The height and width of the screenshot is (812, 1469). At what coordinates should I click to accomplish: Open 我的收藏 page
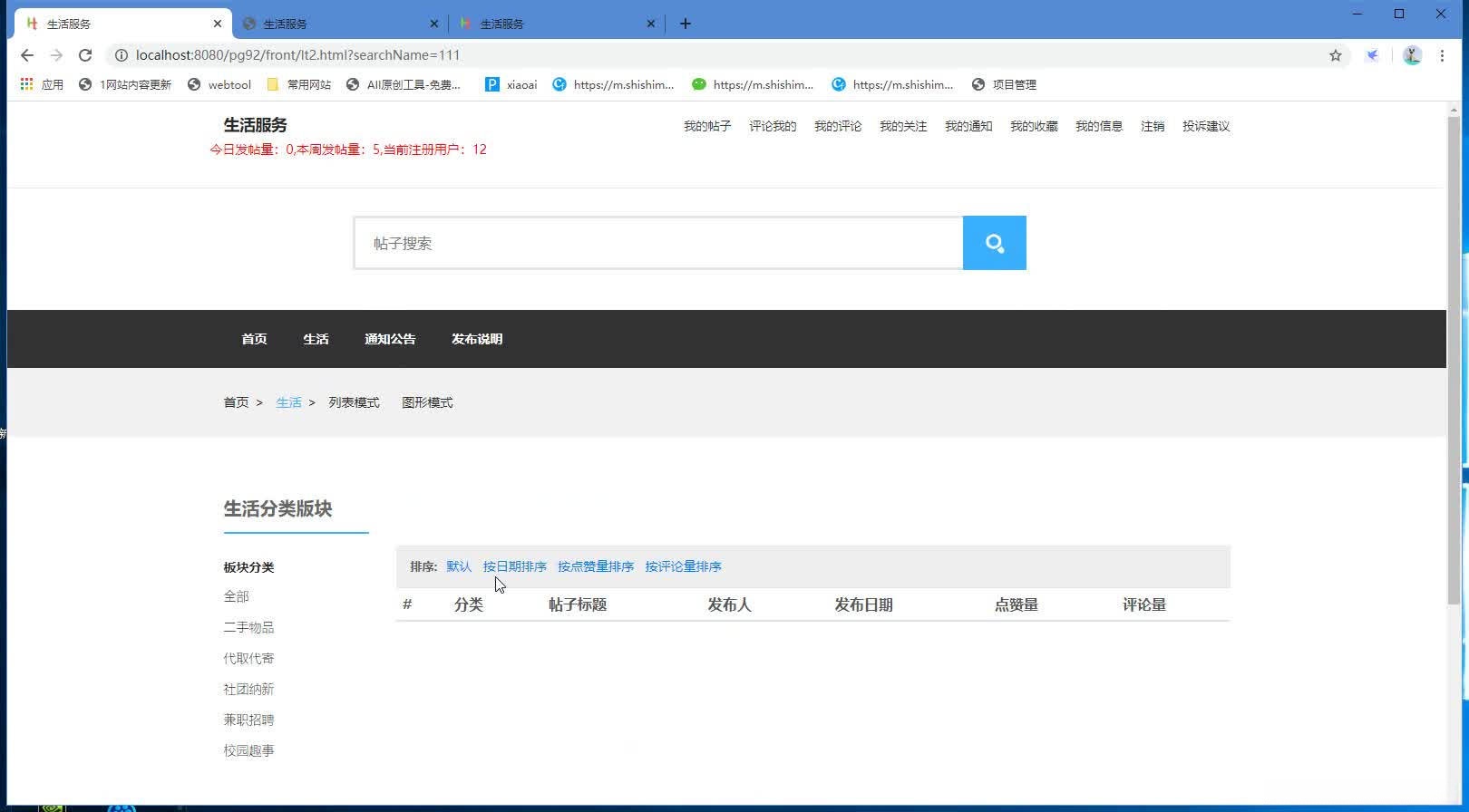[x=1034, y=126]
